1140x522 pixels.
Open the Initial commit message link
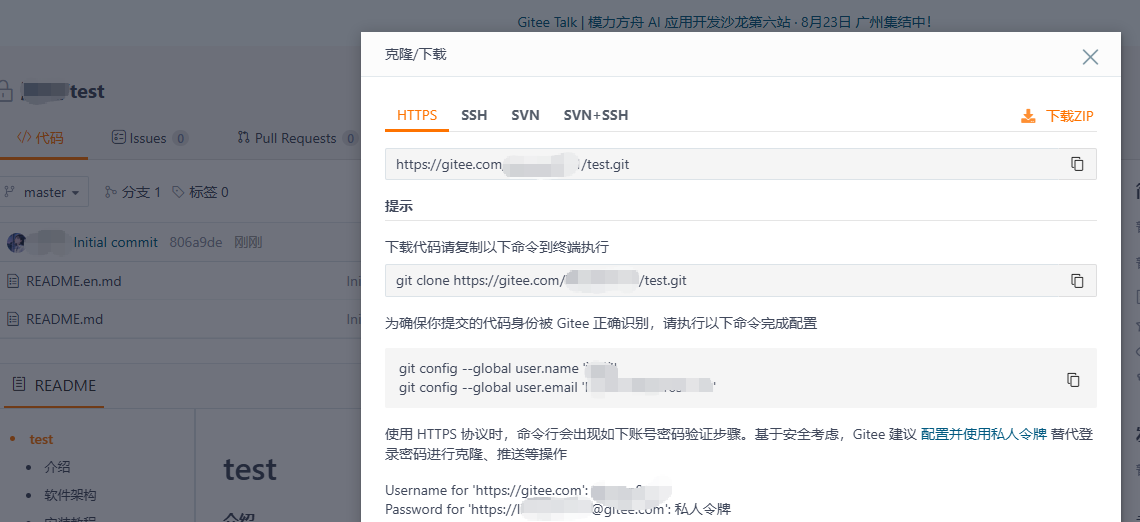click(x=116, y=242)
